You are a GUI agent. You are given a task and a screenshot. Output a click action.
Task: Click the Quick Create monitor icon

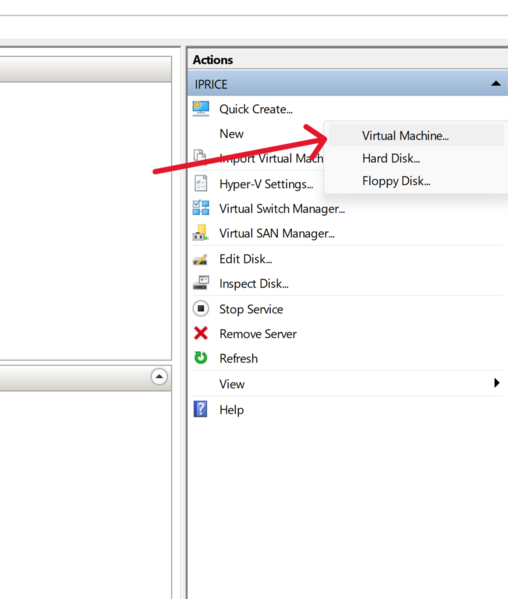point(201,109)
